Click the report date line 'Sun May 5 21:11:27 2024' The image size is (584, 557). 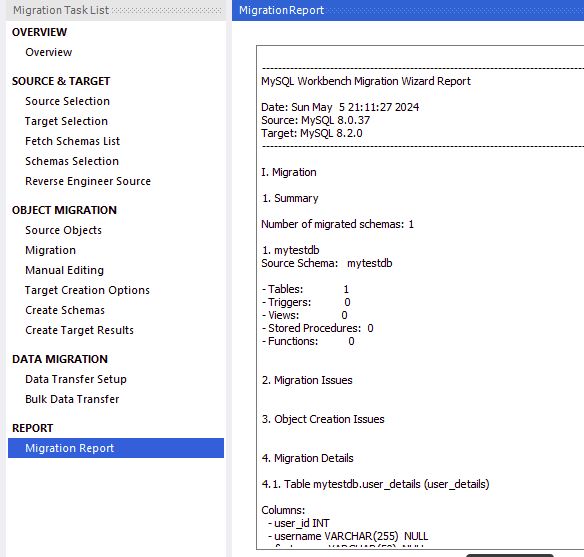coord(340,107)
